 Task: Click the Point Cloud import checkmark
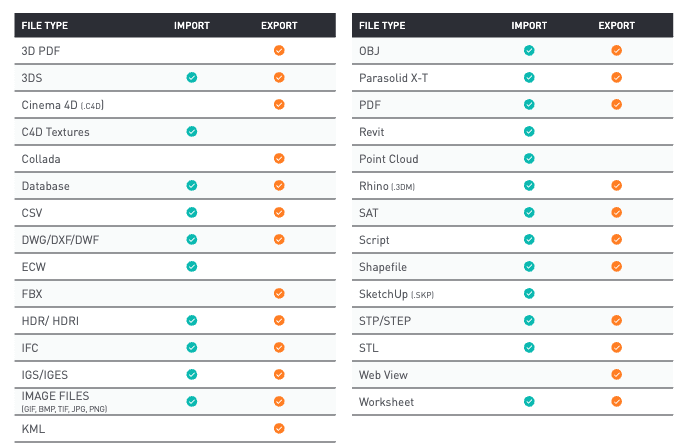[x=529, y=158]
